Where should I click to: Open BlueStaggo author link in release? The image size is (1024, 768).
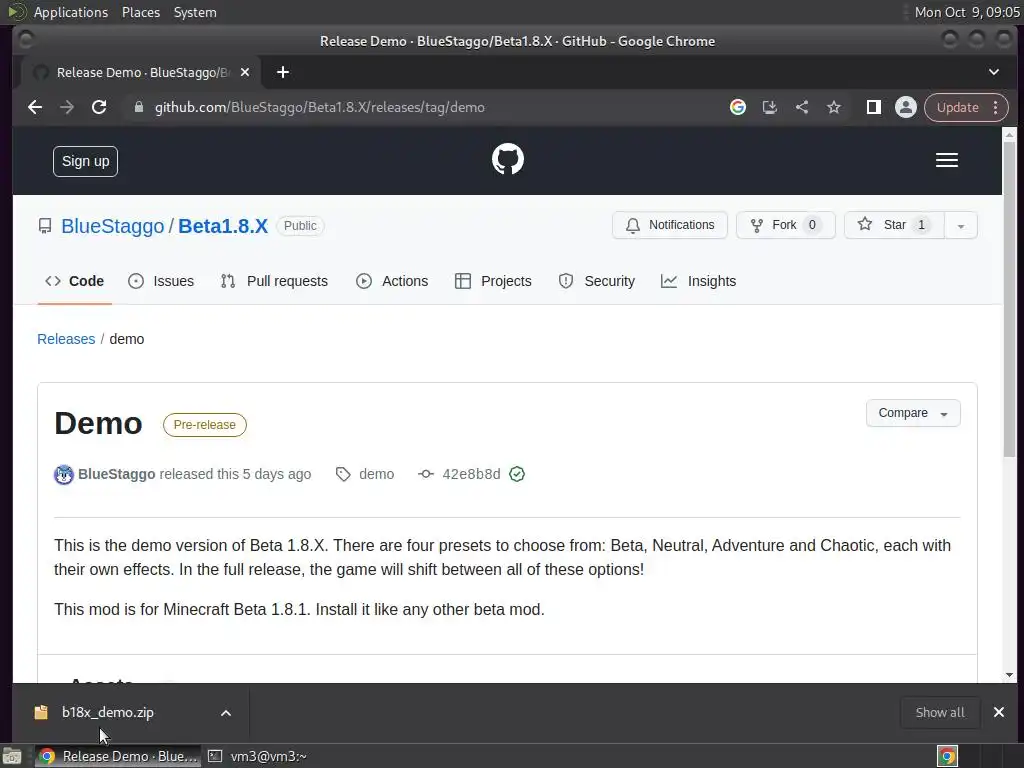116,474
